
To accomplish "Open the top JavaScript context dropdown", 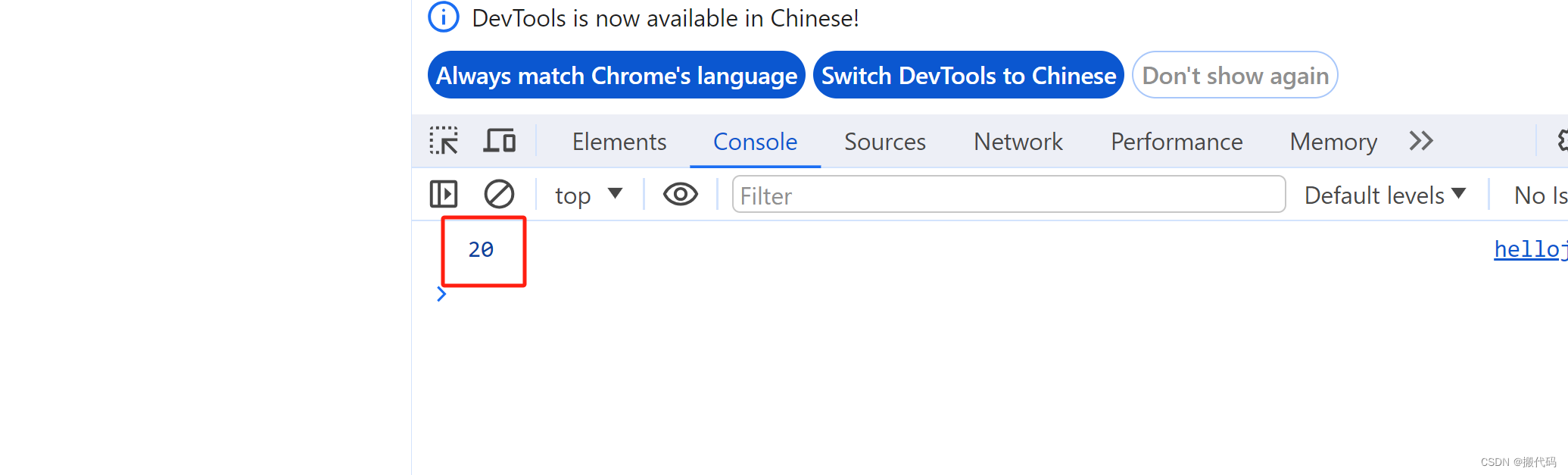I will point(588,195).
